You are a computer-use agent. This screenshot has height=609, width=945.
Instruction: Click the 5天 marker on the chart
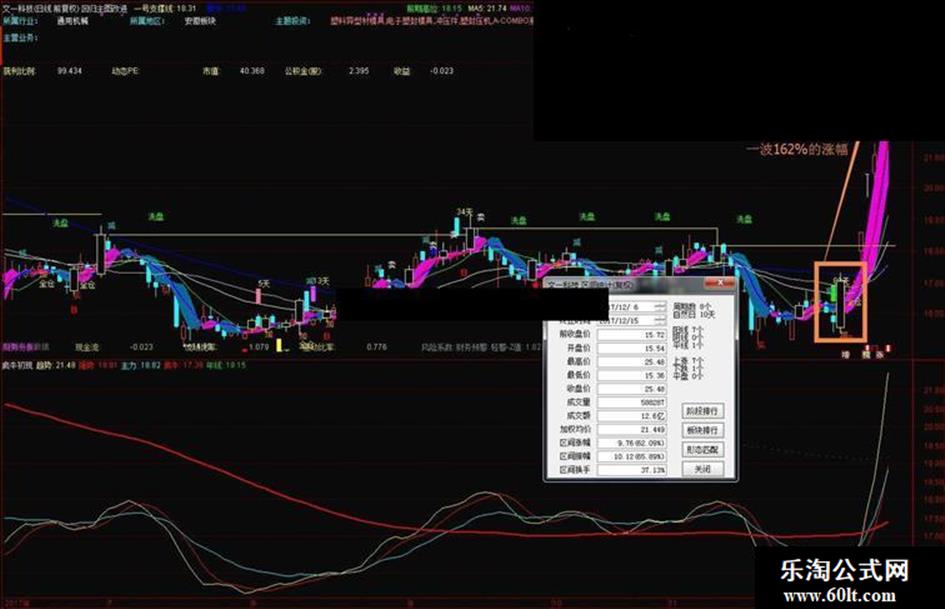pyautogui.click(x=264, y=283)
